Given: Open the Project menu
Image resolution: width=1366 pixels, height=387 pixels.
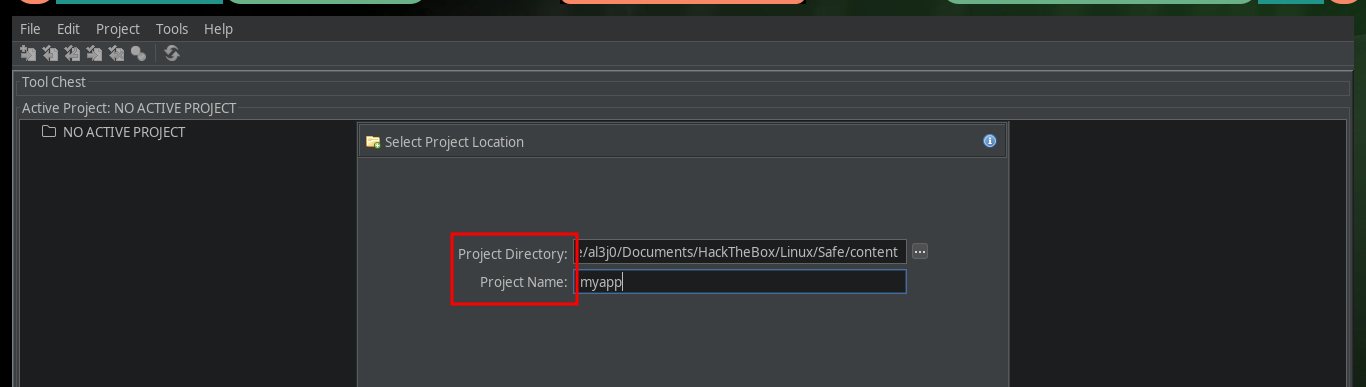Looking at the screenshot, I should (118, 29).
